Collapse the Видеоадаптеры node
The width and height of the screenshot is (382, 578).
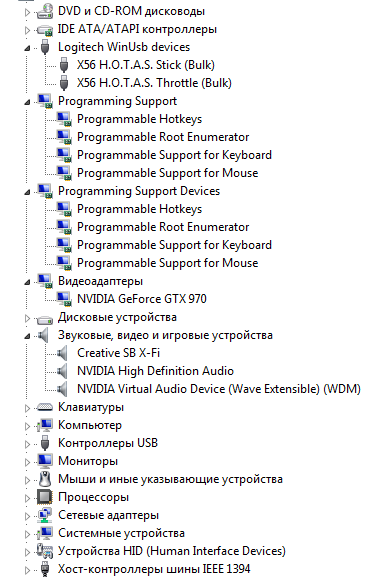point(27,282)
